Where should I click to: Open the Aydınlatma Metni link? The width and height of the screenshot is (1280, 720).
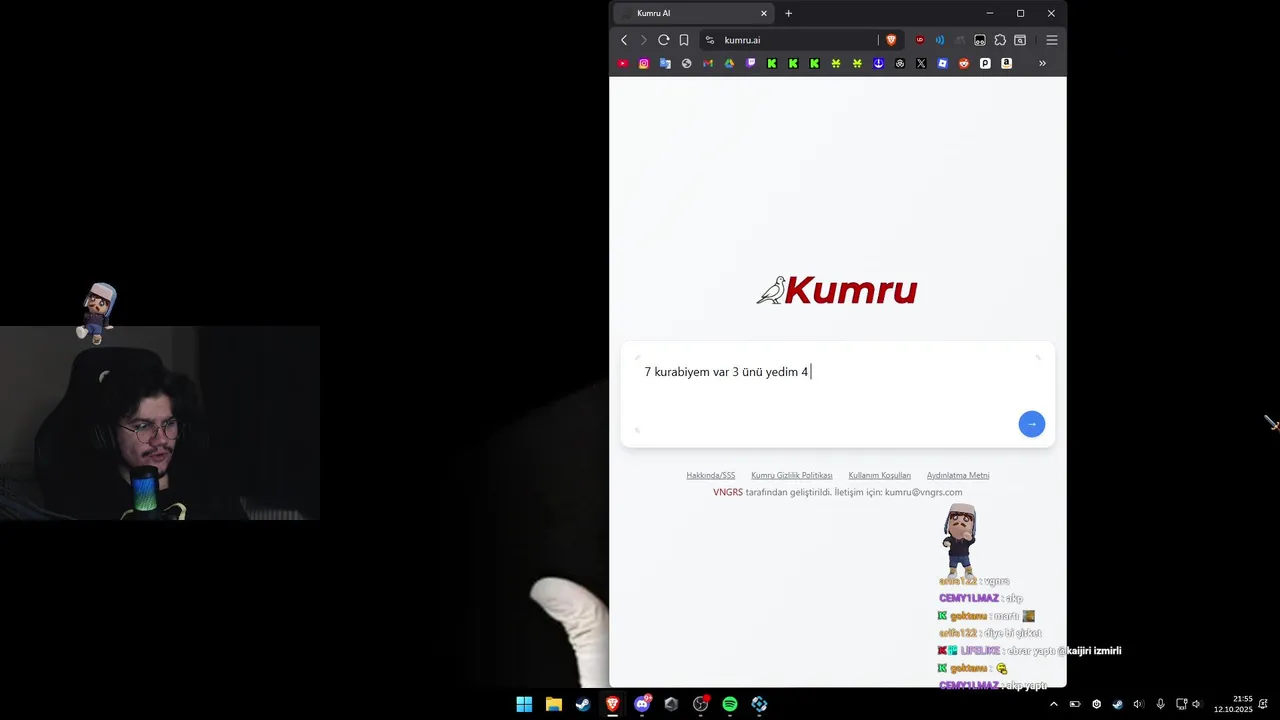958,475
